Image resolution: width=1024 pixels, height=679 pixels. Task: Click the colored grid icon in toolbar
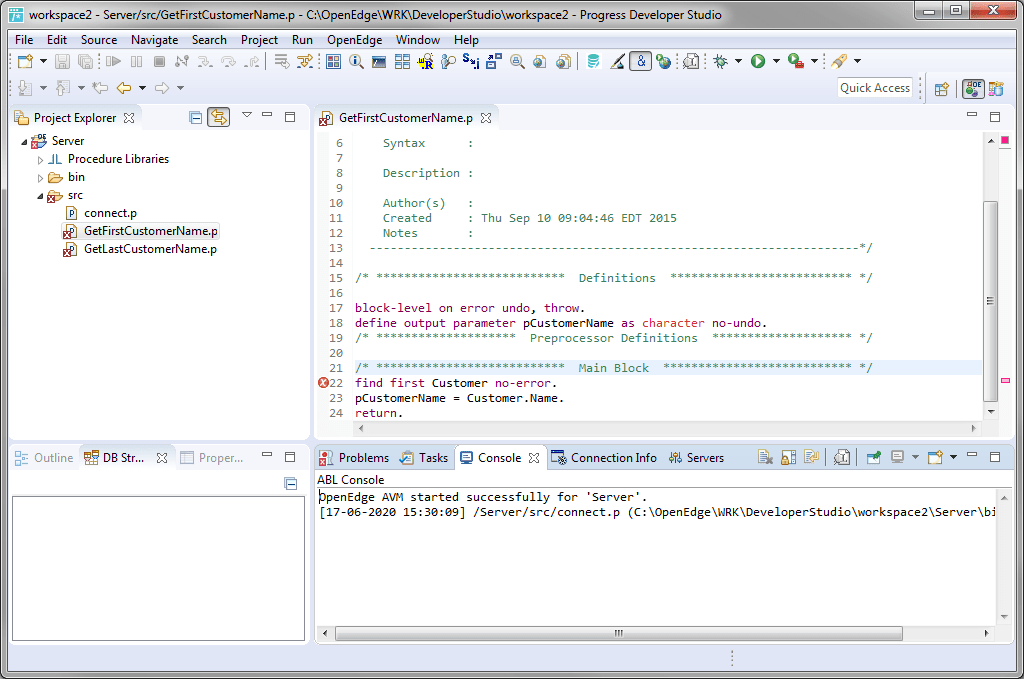coord(334,61)
